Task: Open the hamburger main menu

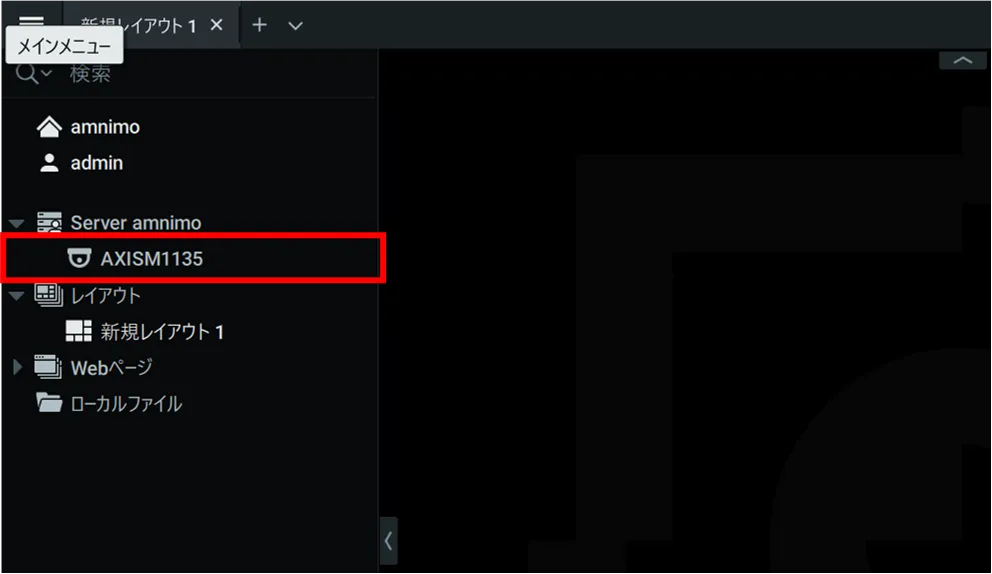Action: point(31,21)
